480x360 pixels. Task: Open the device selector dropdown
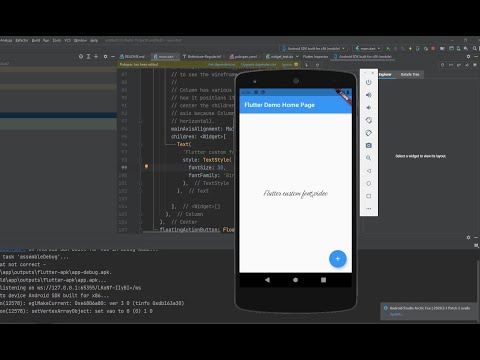pos(313,49)
